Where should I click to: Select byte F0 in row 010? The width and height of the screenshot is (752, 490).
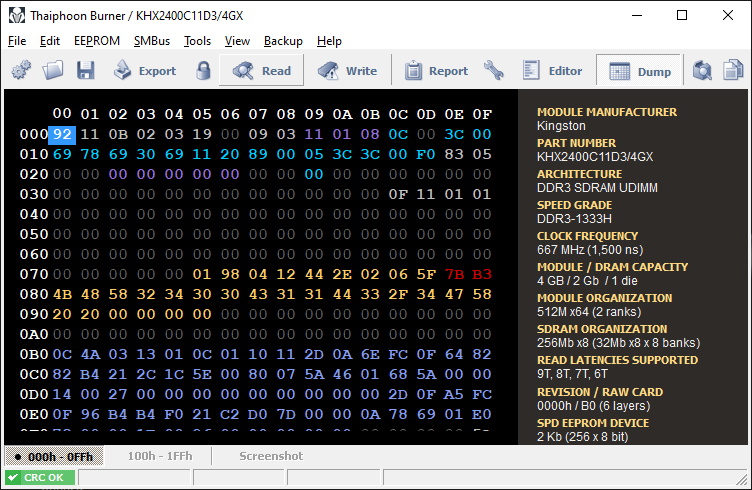[x=425, y=154]
